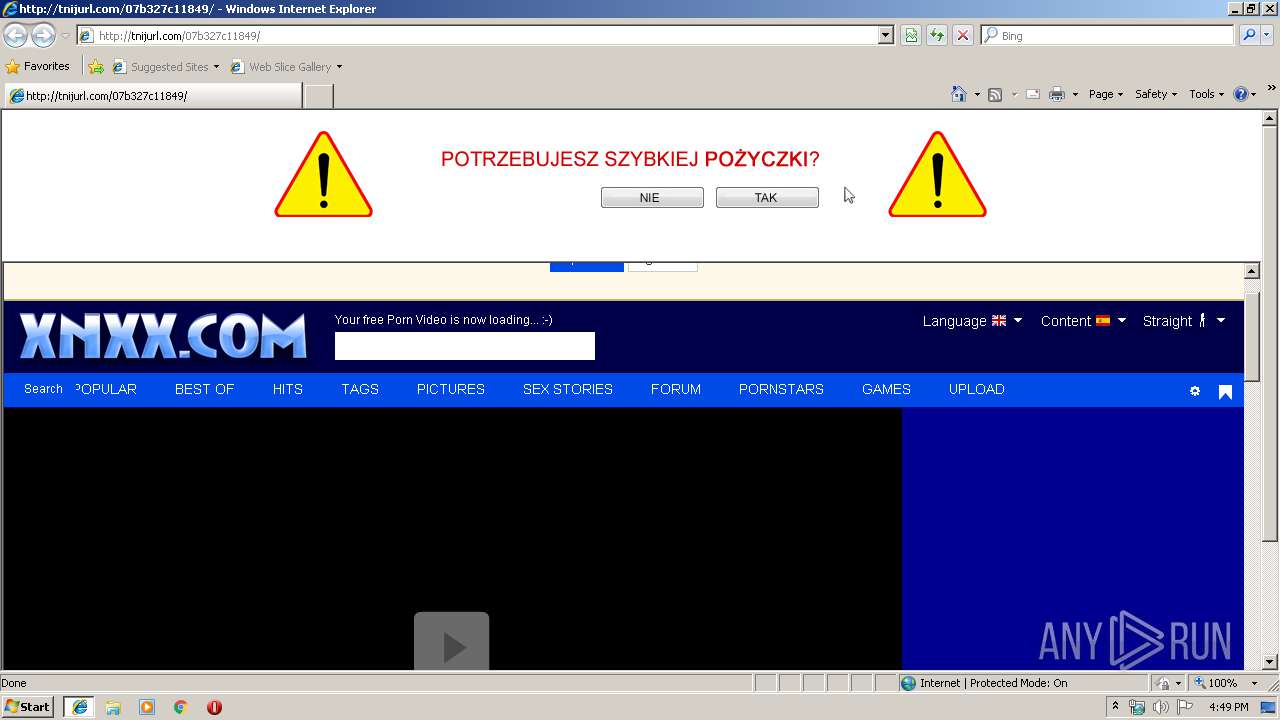Click the Refresh page icon

pyautogui.click(x=937, y=35)
